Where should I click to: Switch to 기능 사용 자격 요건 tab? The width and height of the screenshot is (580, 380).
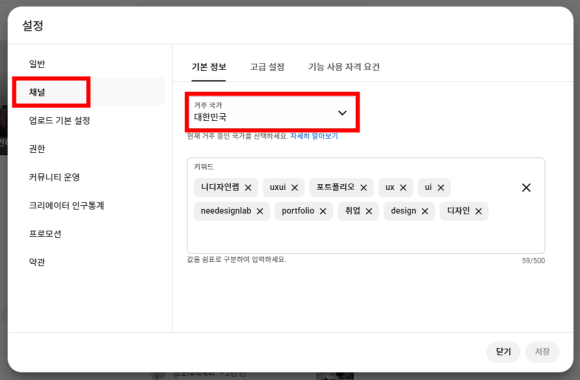(344, 67)
